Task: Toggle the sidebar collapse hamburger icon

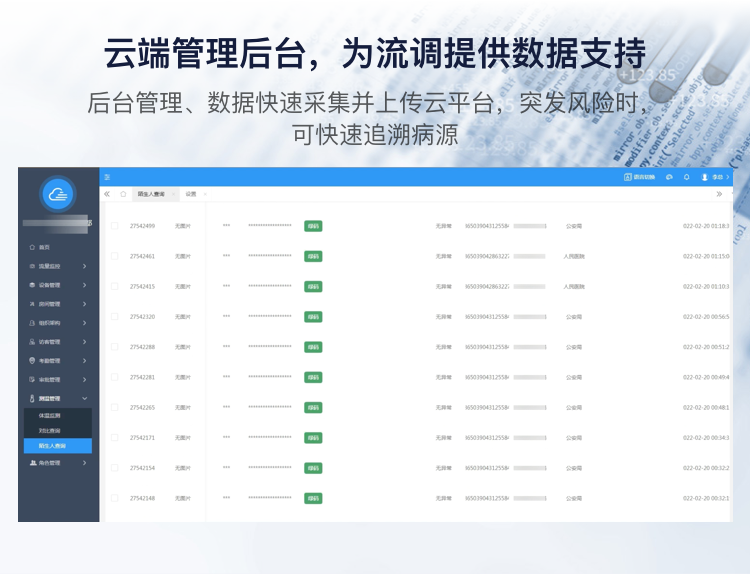Action: point(108,177)
